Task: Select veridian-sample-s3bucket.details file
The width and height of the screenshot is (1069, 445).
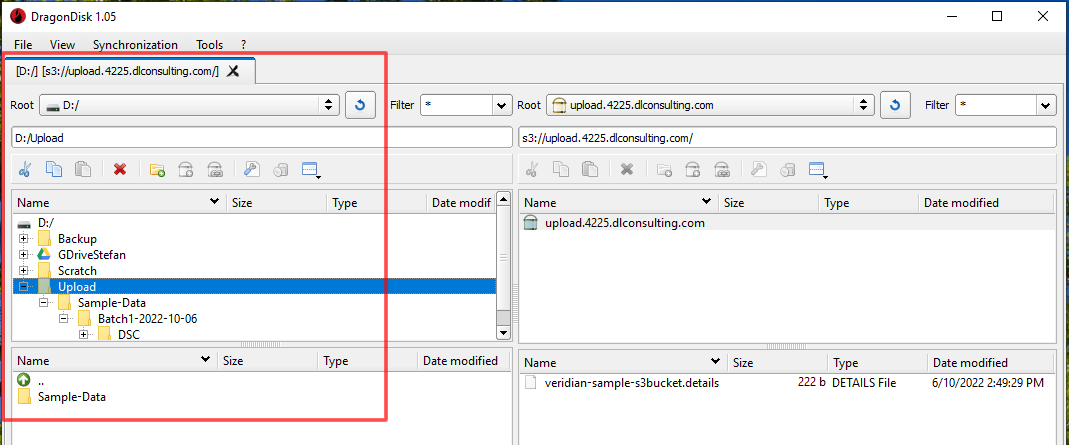Action: tap(631, 383)
